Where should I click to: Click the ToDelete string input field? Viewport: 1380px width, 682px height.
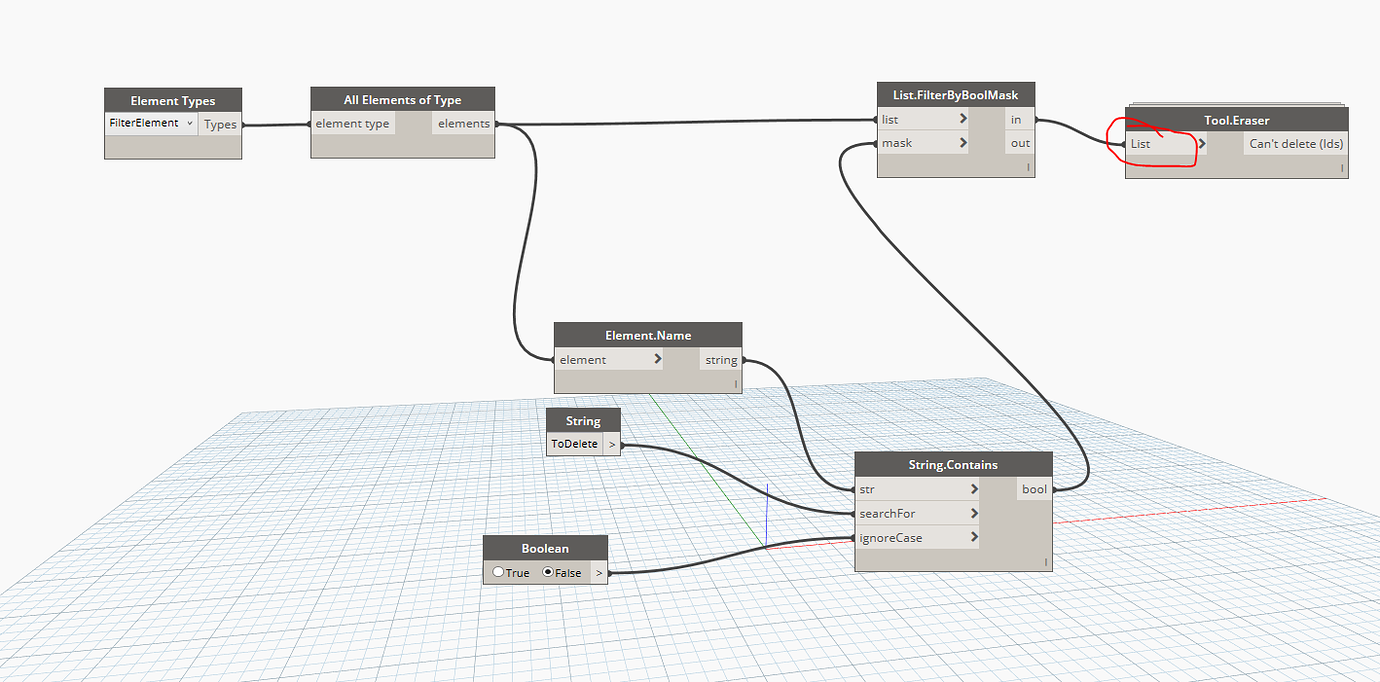(x=573, y=443)
